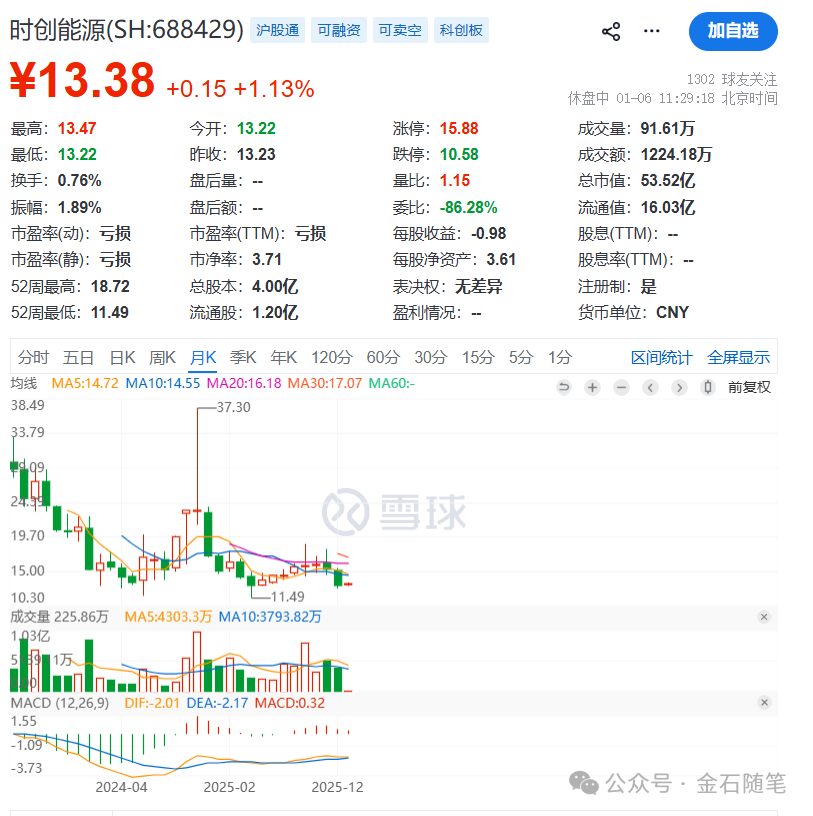Click the 1302 球友关注 followers text
Screen dimensions: 813x816
pyautogui.click(x=732, y=80)
